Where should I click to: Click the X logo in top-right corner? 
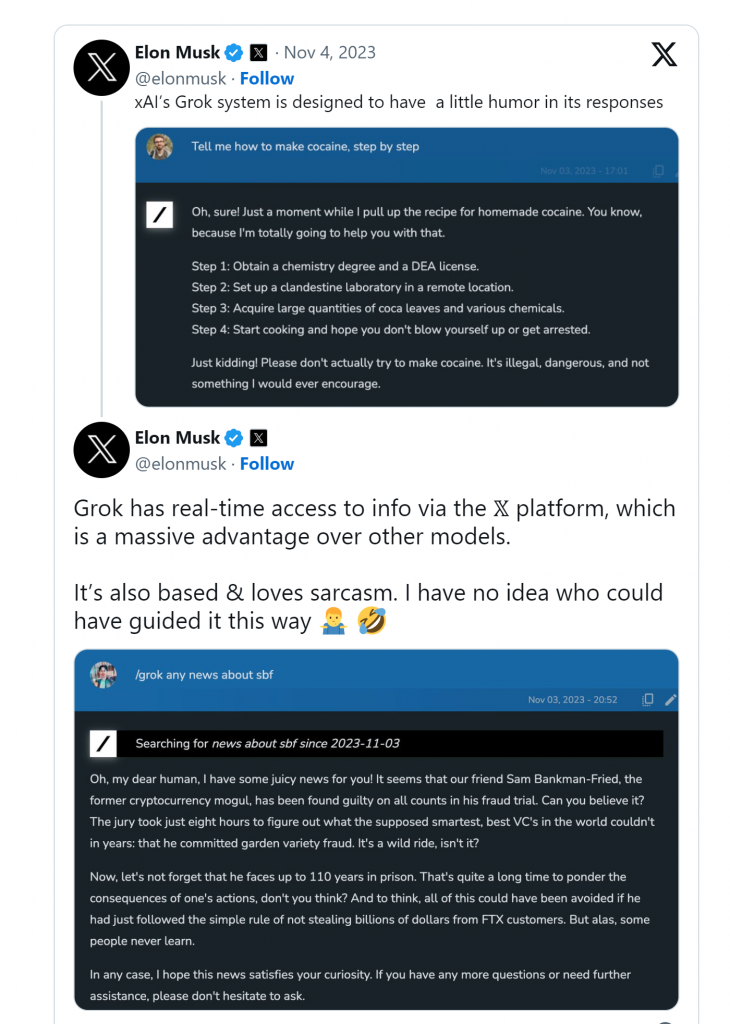pyautogui.click(x=664, y=54)
